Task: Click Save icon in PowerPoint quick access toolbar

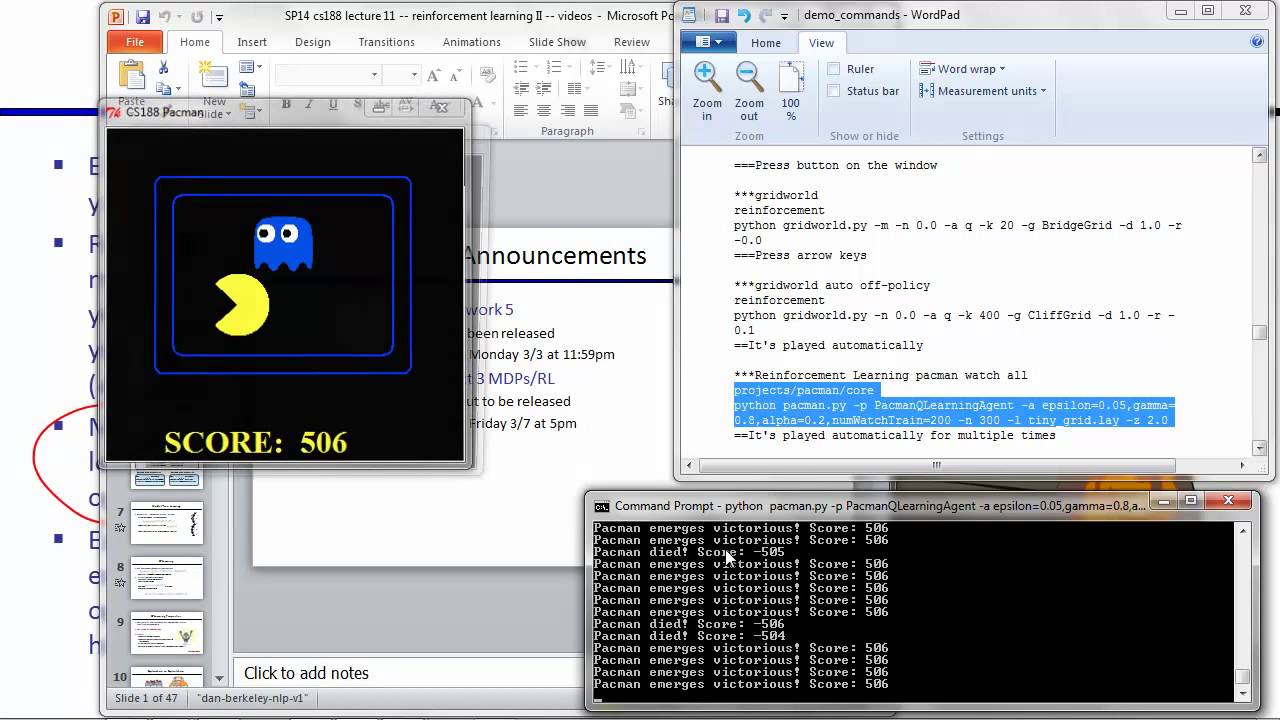Action: pos(142,17)
